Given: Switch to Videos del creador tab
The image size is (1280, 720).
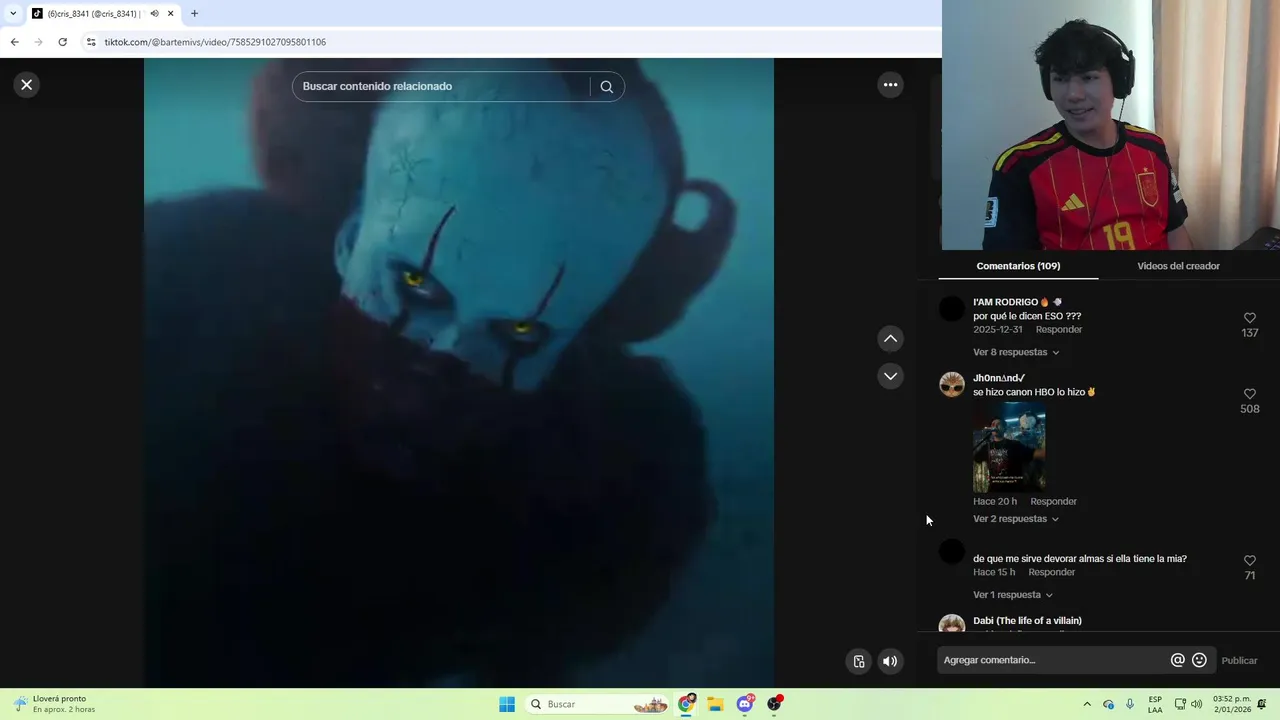Looking at the screenshot, I should point(1178,266).
